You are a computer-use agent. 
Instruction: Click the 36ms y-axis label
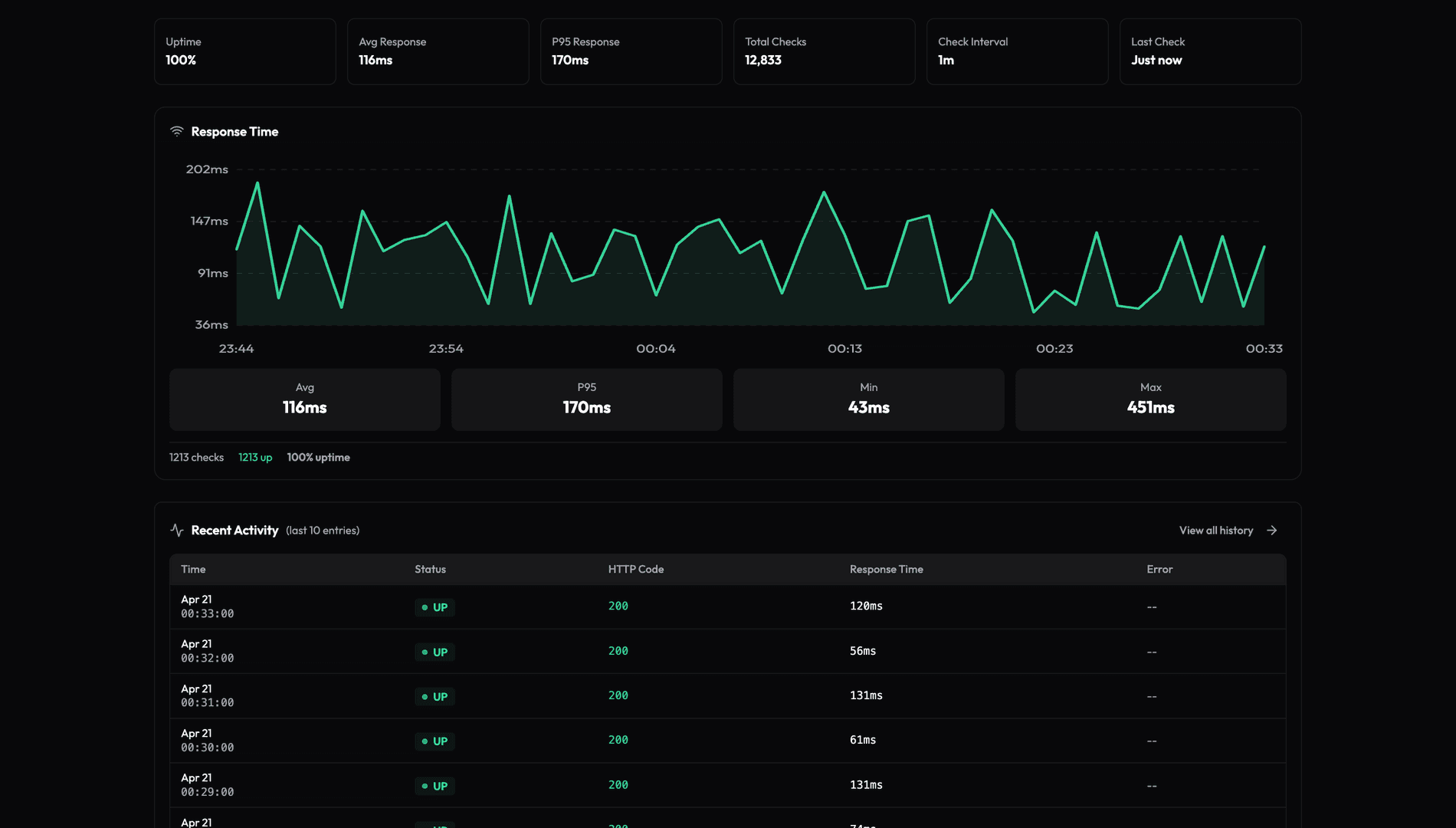pyautogui.click(x=212, y=325)
